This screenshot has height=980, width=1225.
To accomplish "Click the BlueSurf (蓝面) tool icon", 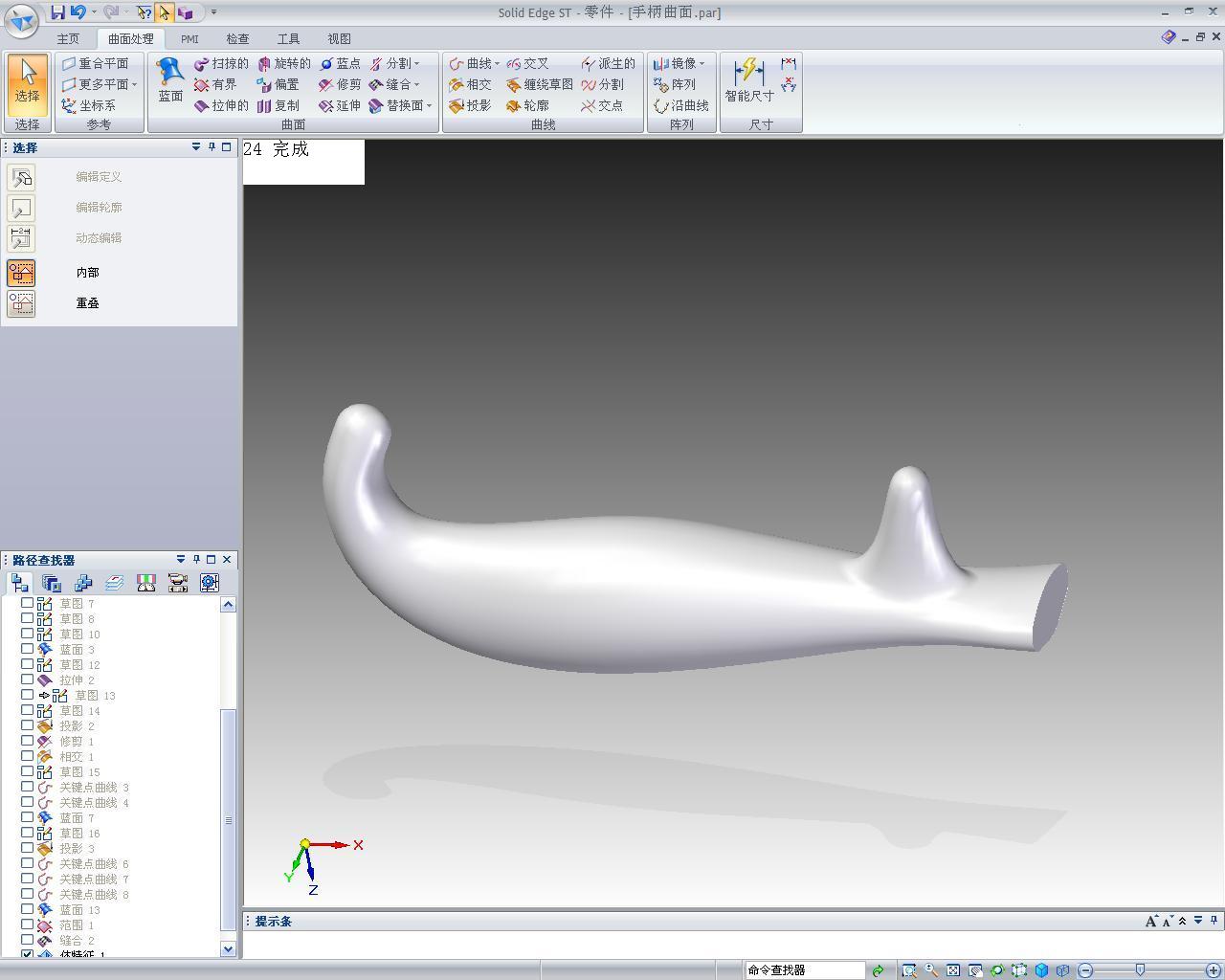I will point(170,79).
